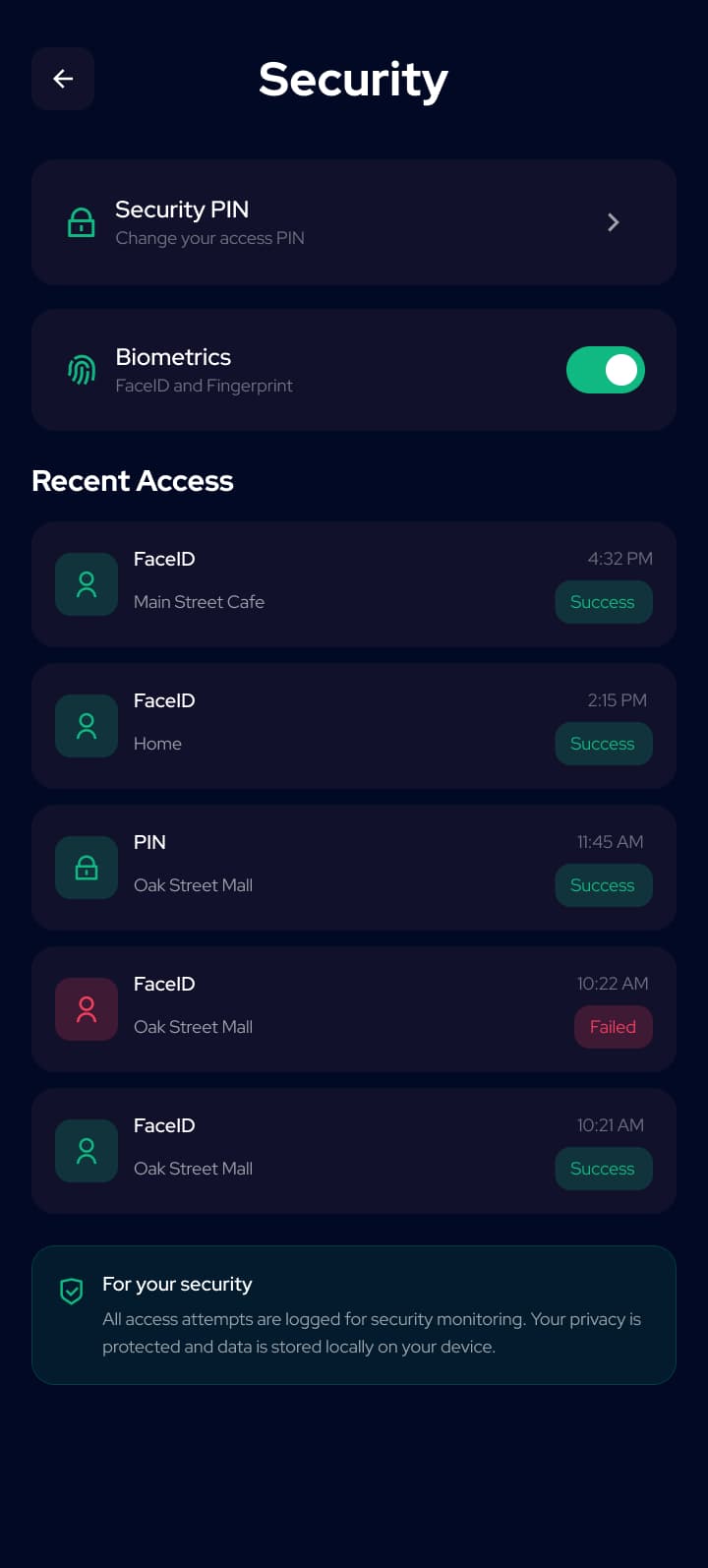
Task: Click the Failed status badge
Action: (x=614, y=1027)
